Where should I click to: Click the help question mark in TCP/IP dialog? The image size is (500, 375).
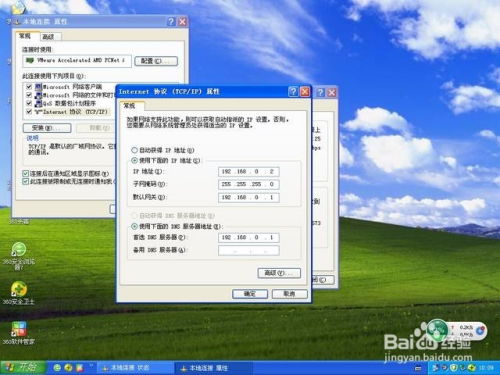click(293, 92)
